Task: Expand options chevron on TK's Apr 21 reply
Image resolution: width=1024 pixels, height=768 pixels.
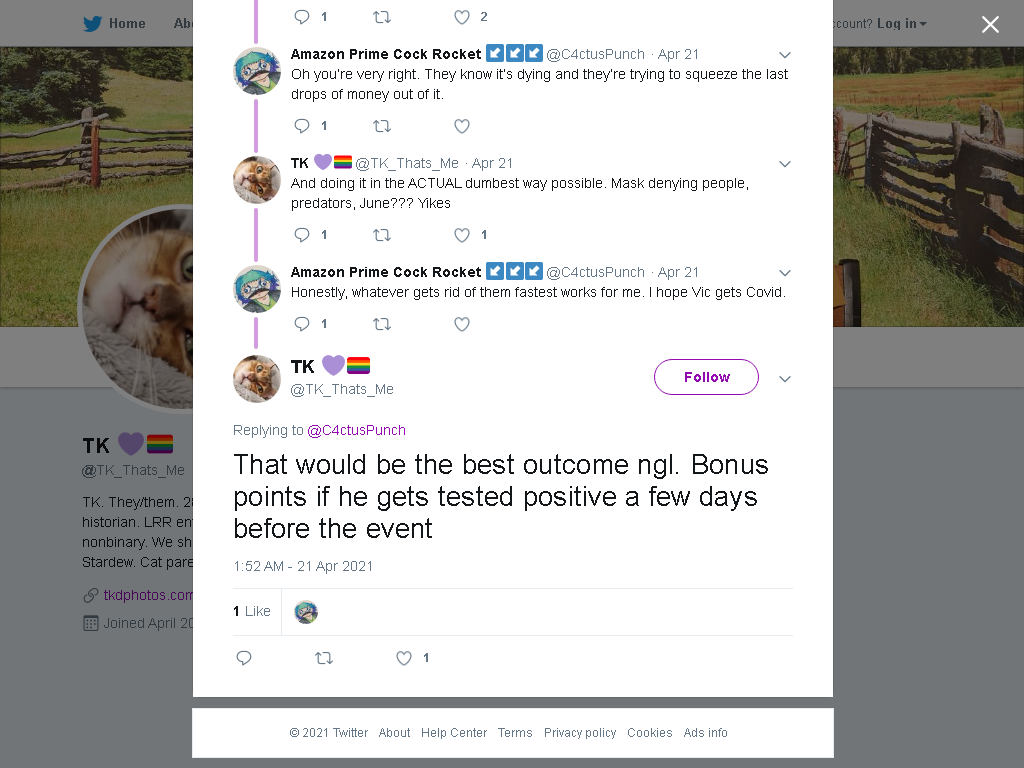Action: click(x=785, y=164)
